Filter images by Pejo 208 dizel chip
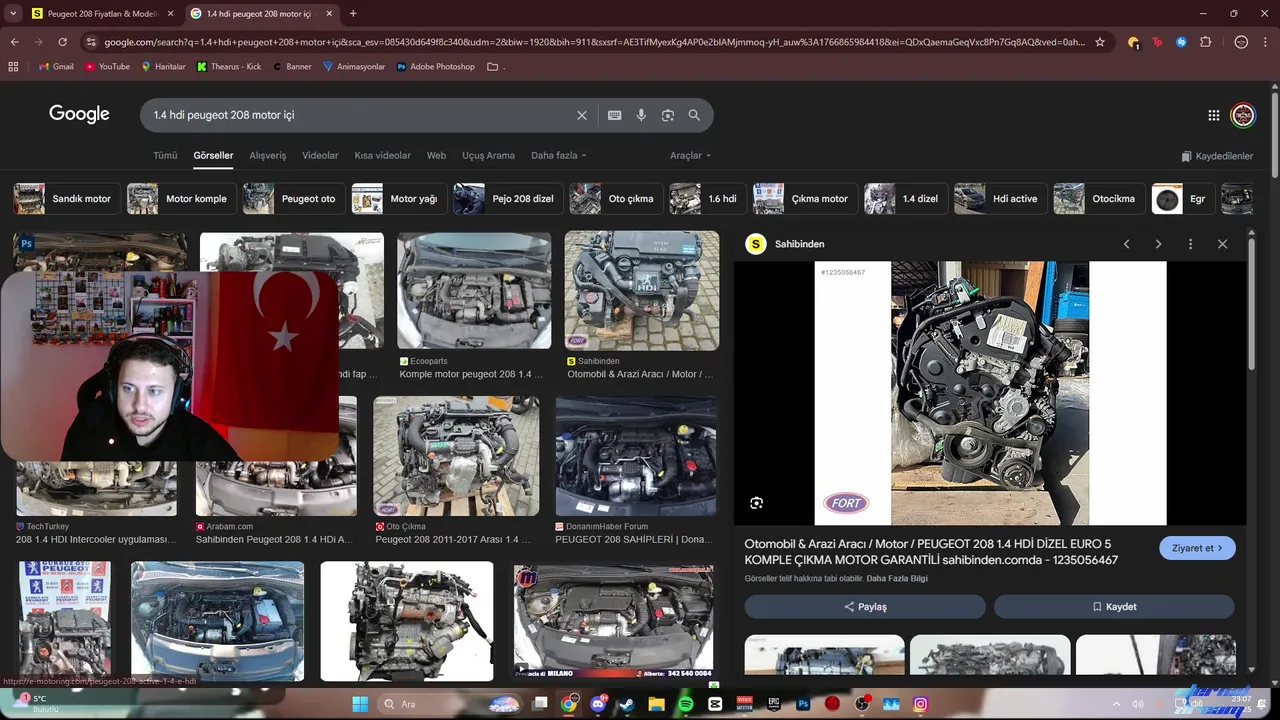 click(x=508, y=199)
